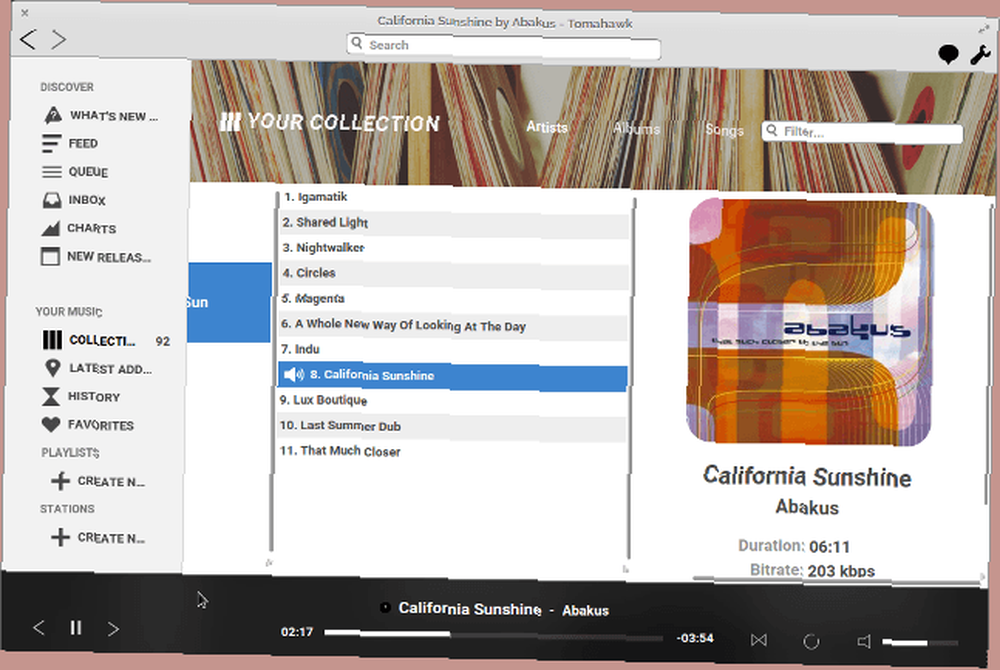Open the INBOX page label
This screenshot has width=1000, height=670.
pyautogui.click(x=87, y=200)
